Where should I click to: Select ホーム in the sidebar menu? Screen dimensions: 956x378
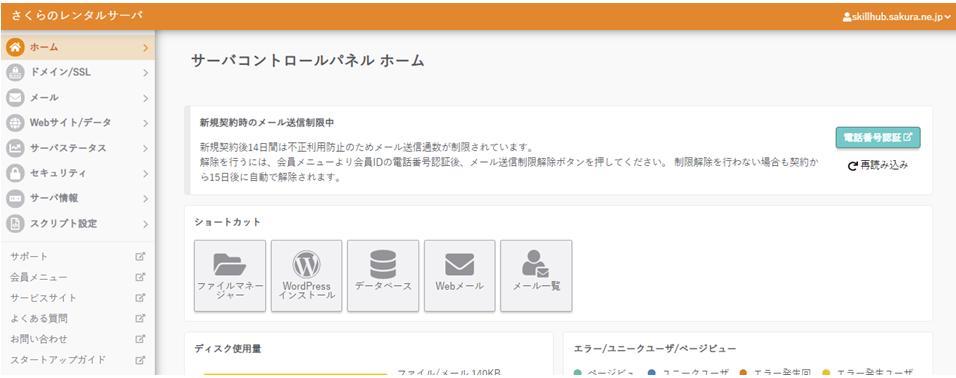77,47
